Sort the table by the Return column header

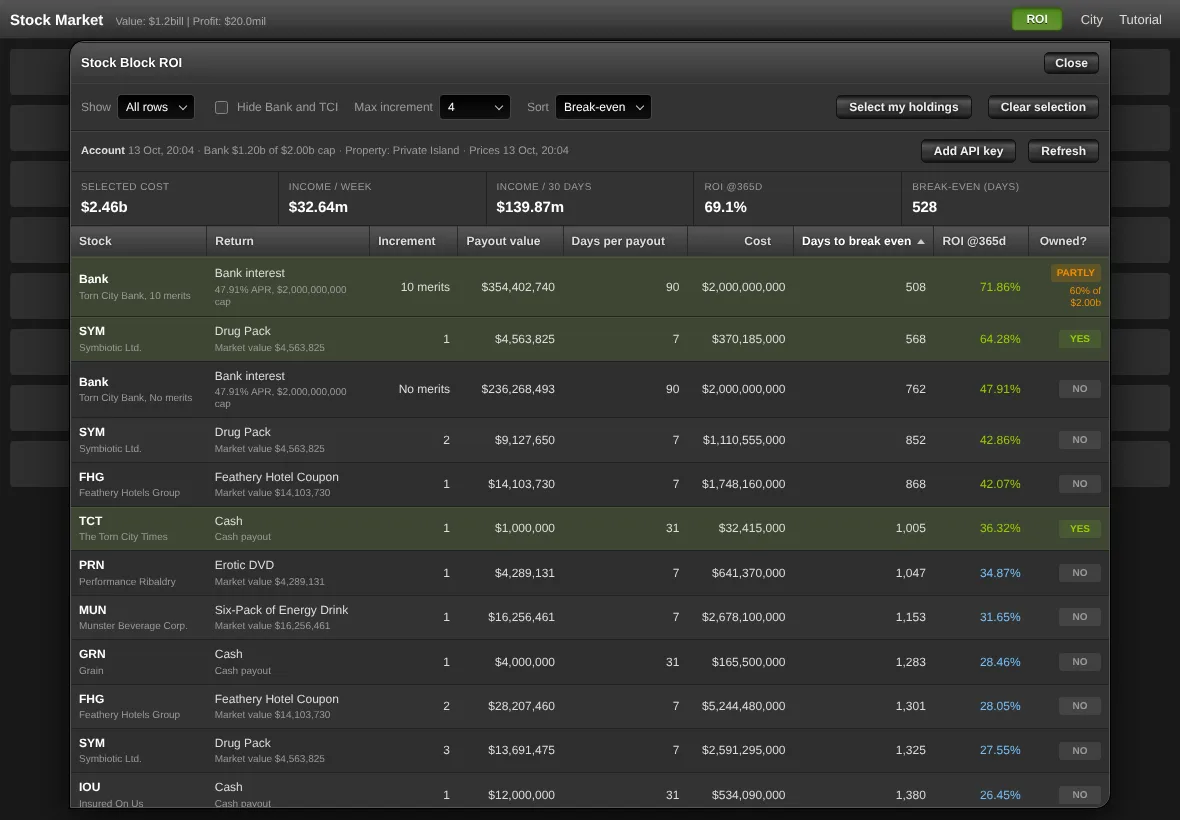point(287,241)
